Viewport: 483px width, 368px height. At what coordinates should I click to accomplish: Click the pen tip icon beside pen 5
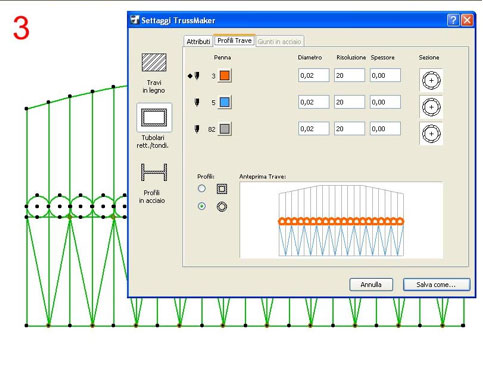pyautogui.click(x=197, y=102)
